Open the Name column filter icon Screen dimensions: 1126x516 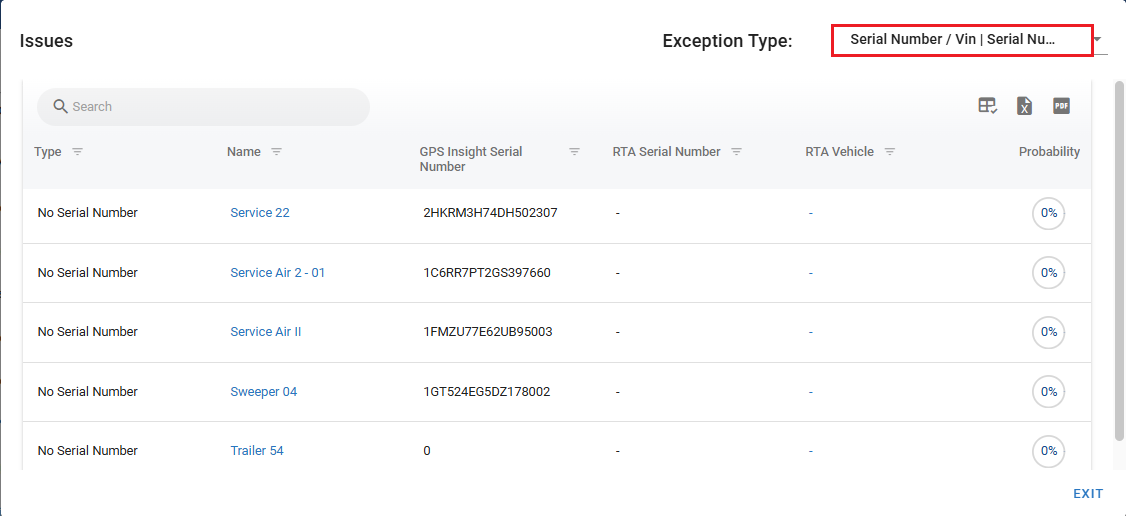click(x=276, y=152)
